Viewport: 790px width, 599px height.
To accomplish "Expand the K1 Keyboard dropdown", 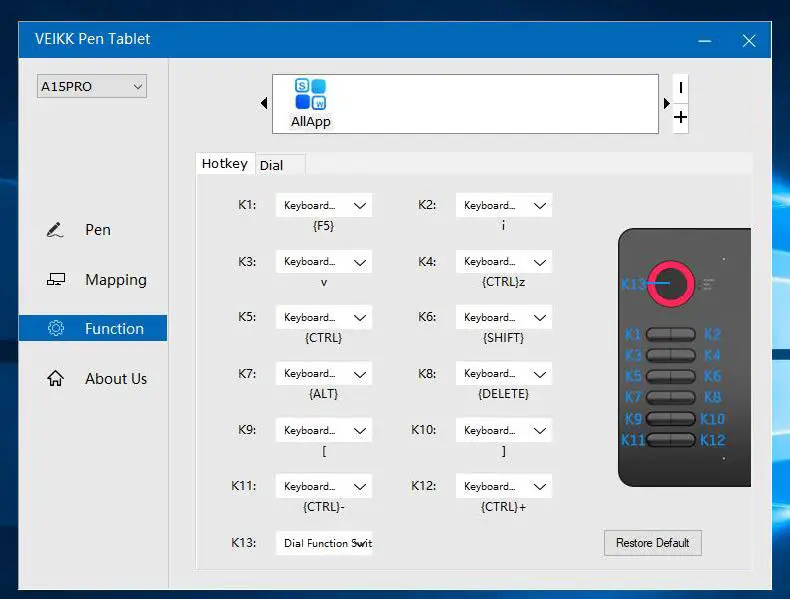I will pos(324,206).
